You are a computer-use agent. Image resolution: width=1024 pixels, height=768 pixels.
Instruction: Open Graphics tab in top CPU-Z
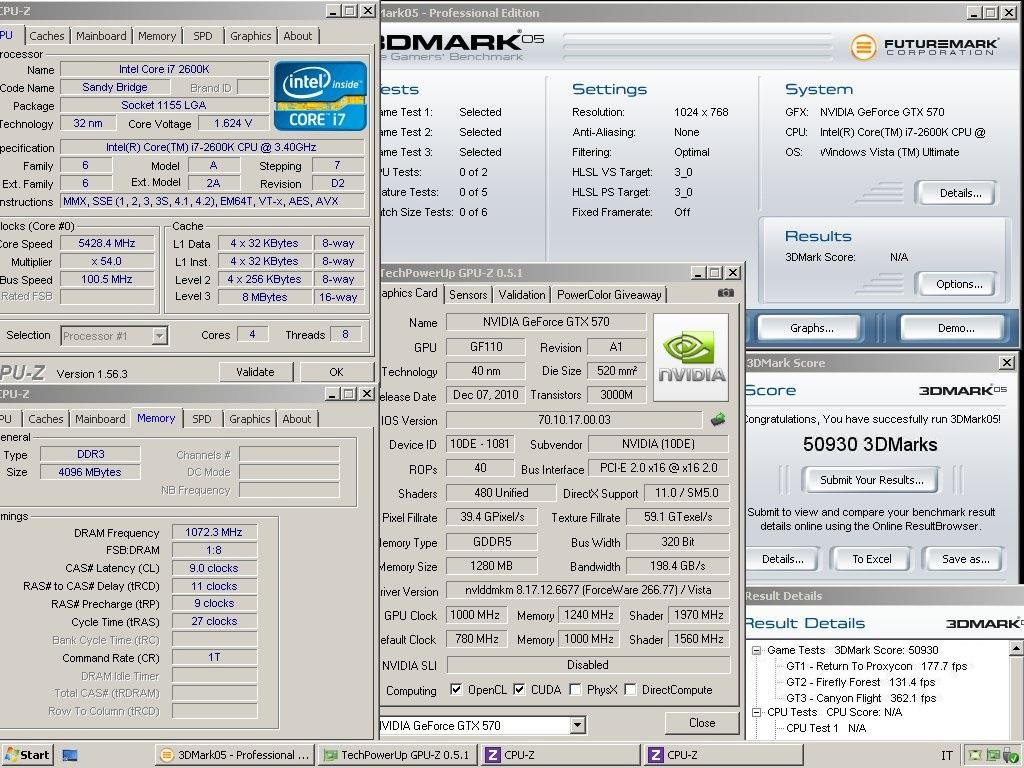tap(251, 36)
